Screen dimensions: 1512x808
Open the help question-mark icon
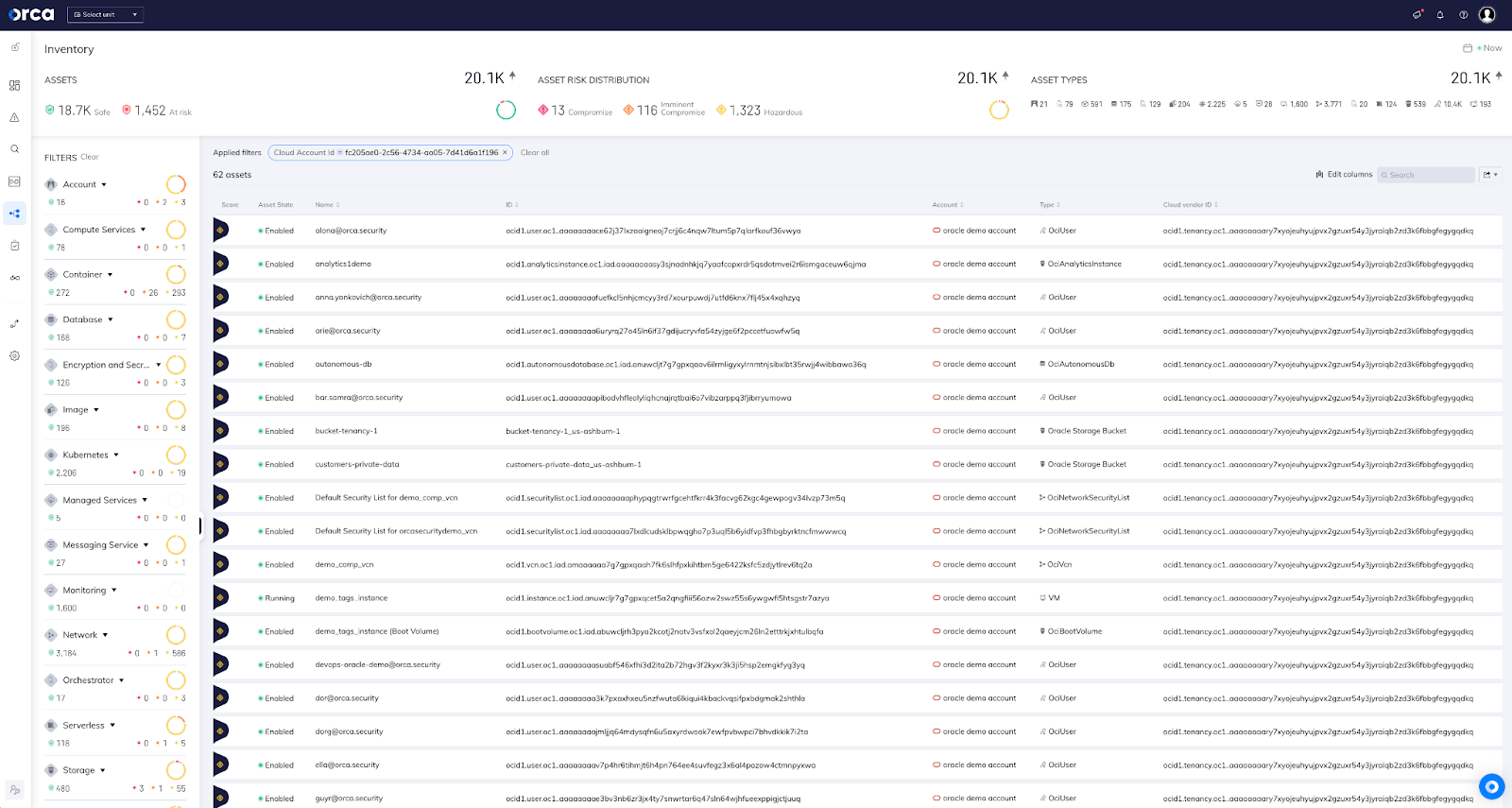pos(1463,15)
